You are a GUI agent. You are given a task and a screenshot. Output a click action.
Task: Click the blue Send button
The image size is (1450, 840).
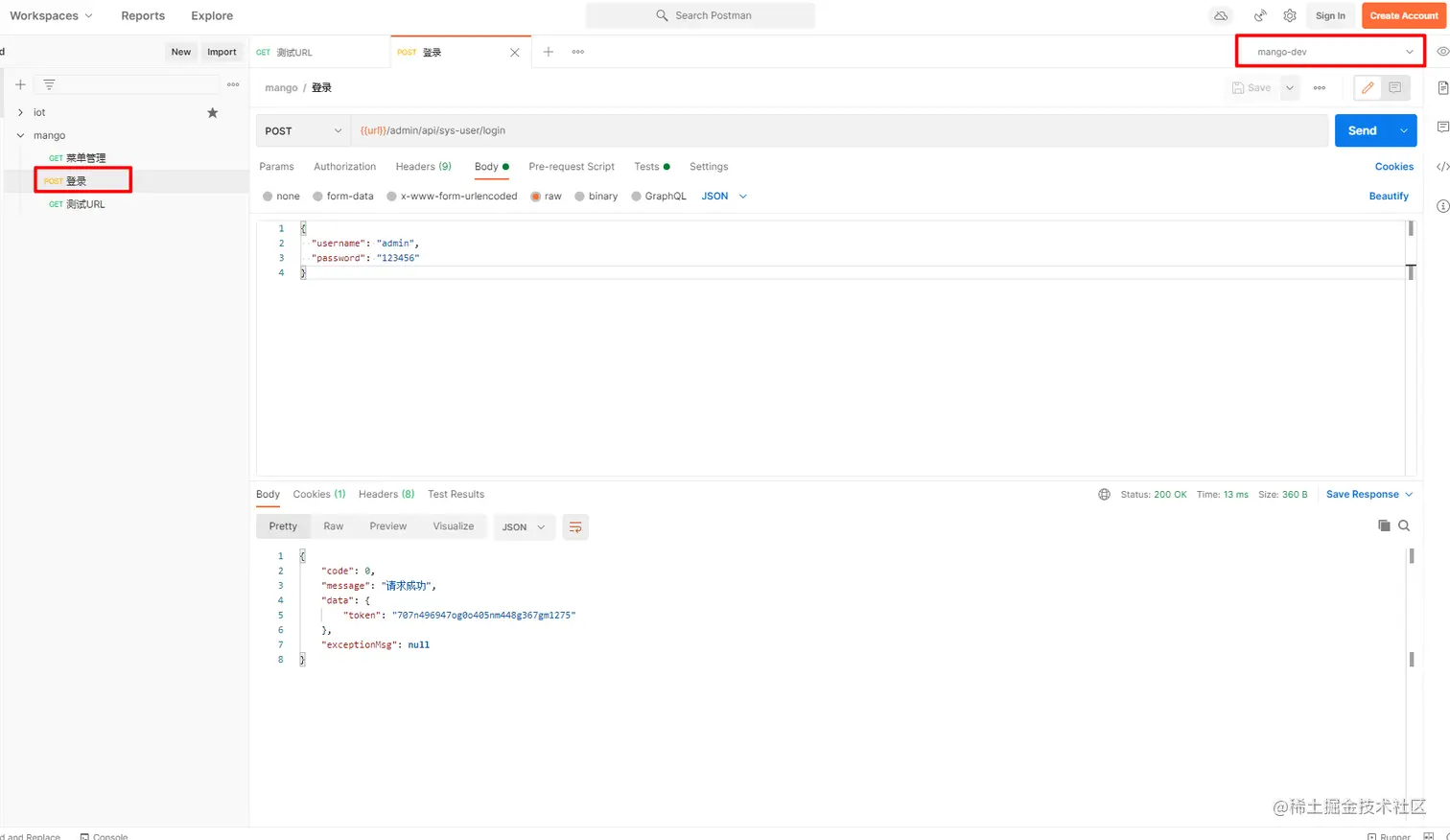pyautogui.click(x=1363, y=130)
